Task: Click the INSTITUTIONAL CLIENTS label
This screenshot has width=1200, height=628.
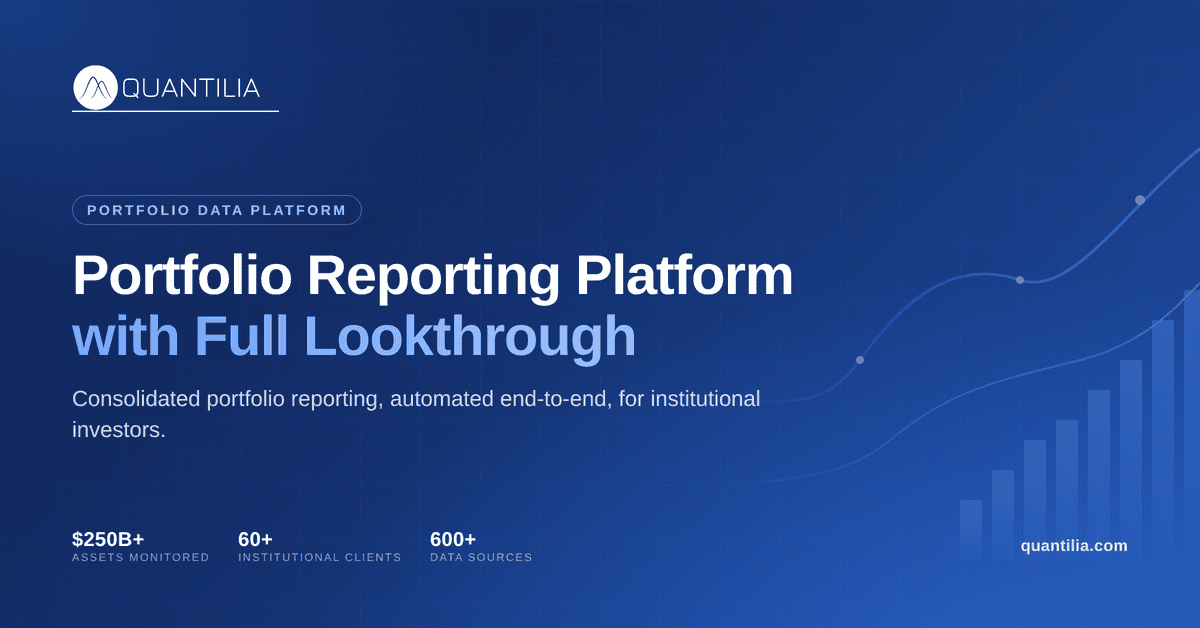Action: 320,557
